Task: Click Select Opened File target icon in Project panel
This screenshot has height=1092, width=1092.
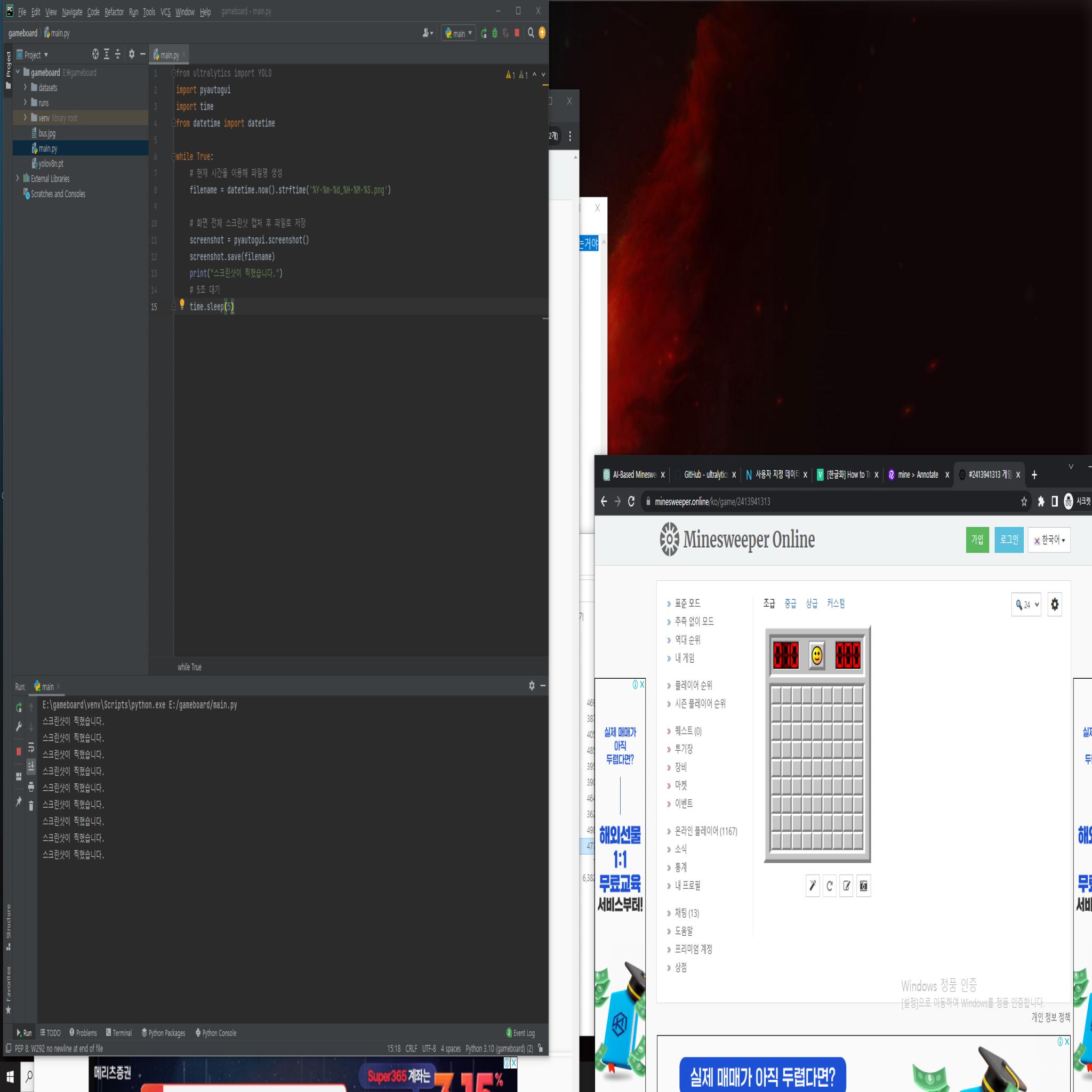Action: pyautogui.click(x=95, y=54)
